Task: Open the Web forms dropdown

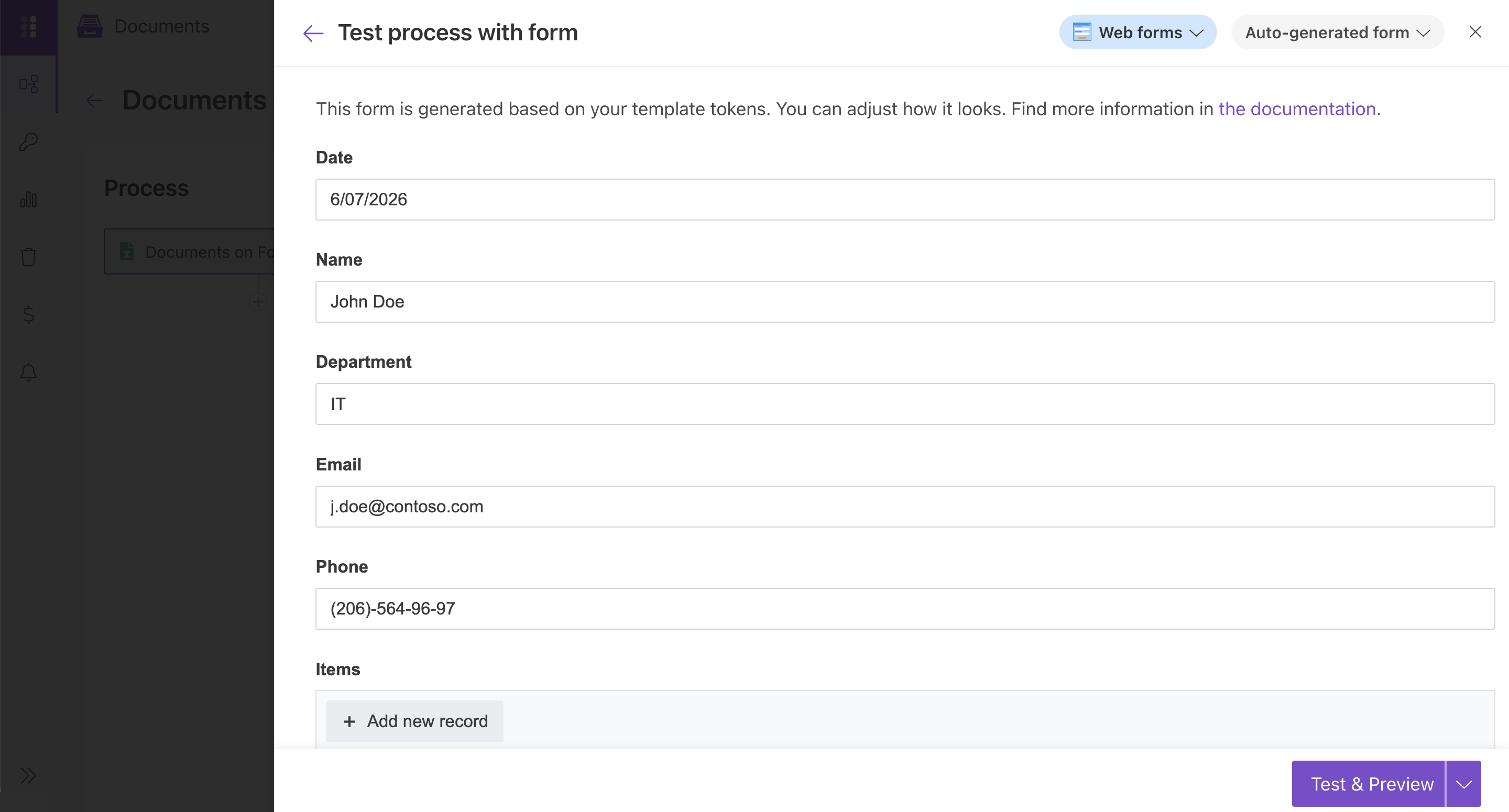Action: click(1138, 32)
